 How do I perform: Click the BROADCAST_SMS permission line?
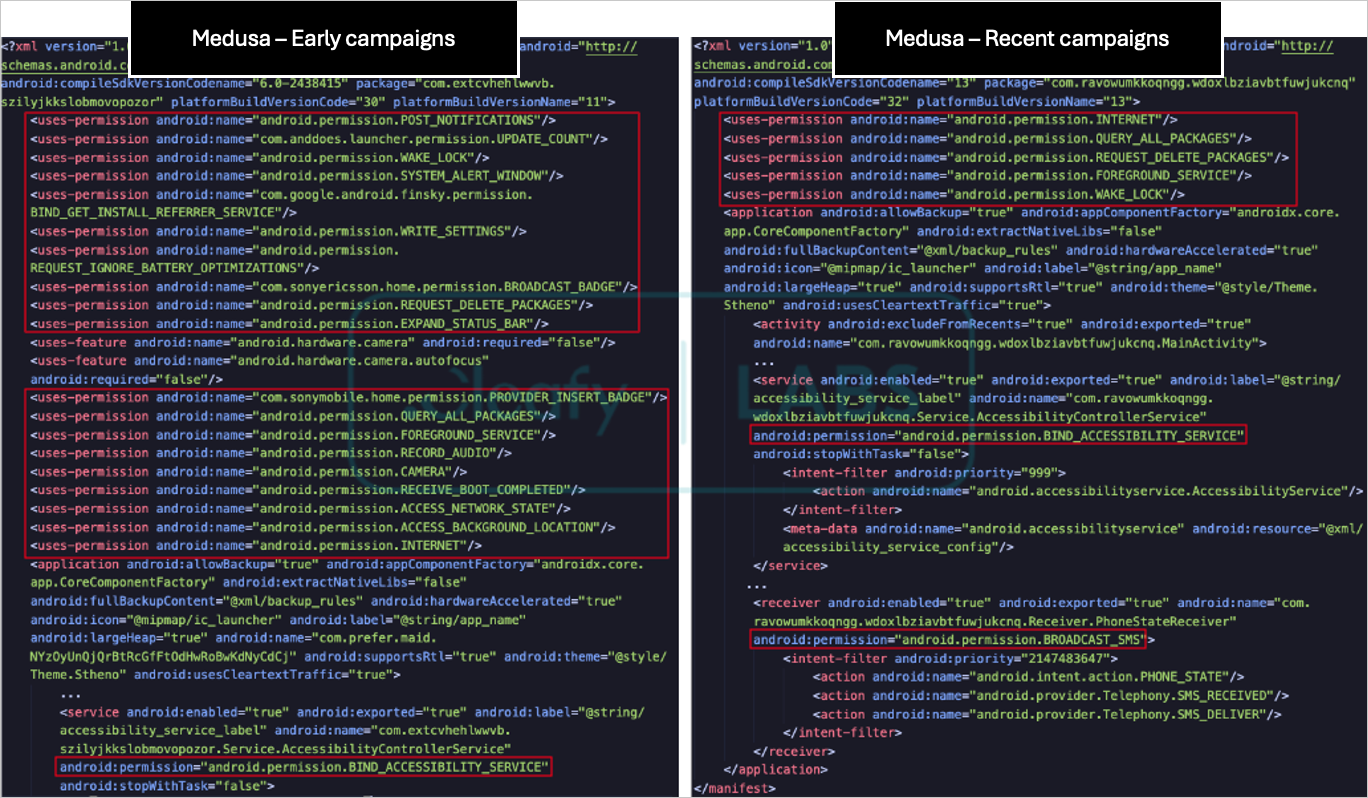point(954,639)
